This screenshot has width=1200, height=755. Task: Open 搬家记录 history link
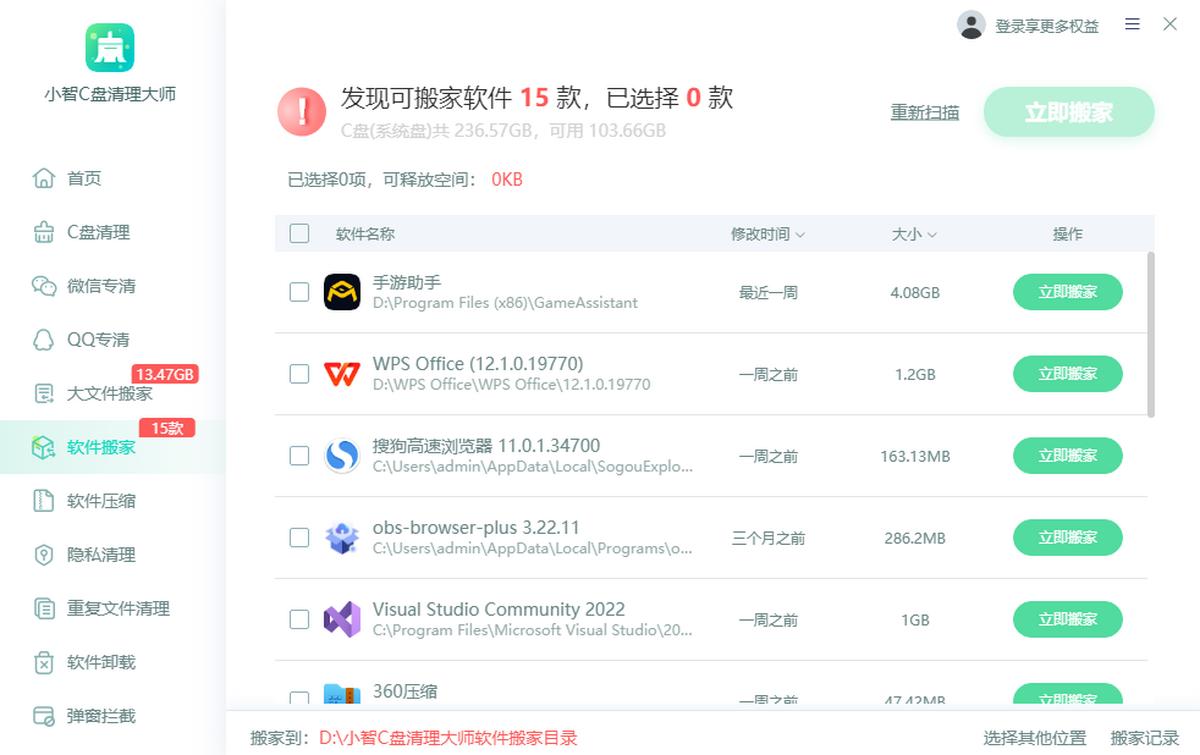coord(1145,738)
